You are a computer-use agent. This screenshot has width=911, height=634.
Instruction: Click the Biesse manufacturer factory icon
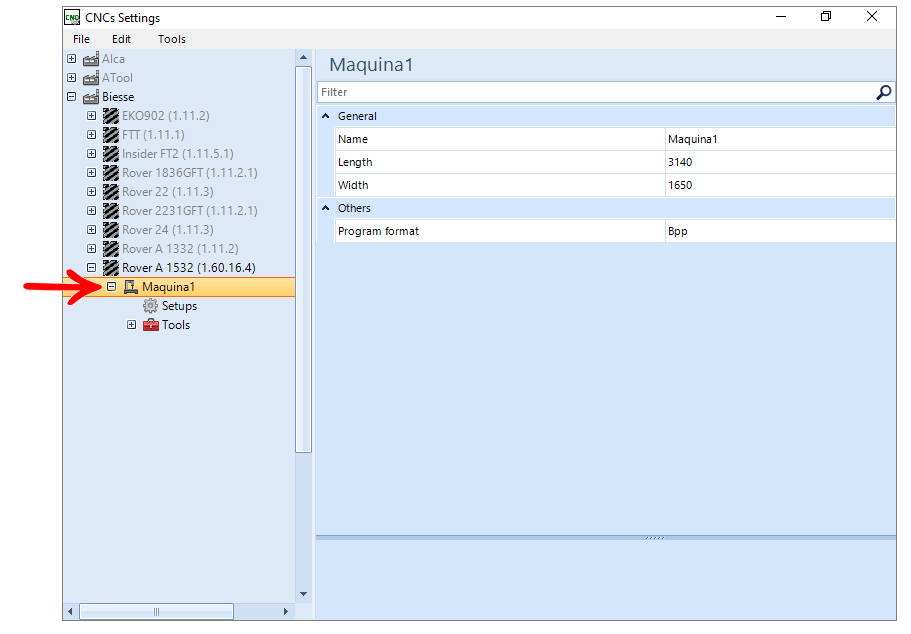[x=91, y=97]
